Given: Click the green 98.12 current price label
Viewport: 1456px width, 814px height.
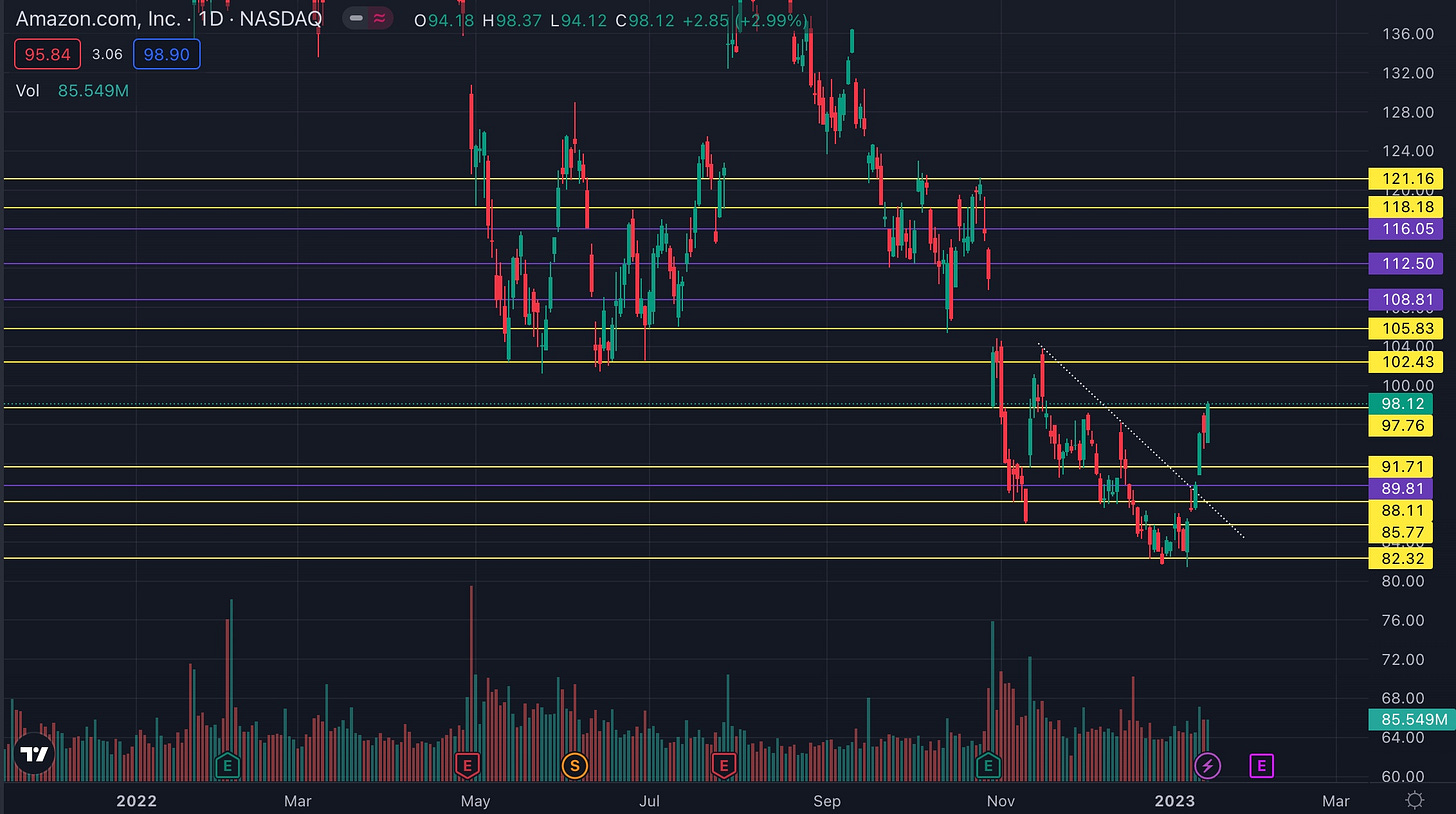Looking at the screenshot, I should coord(1400,404).
